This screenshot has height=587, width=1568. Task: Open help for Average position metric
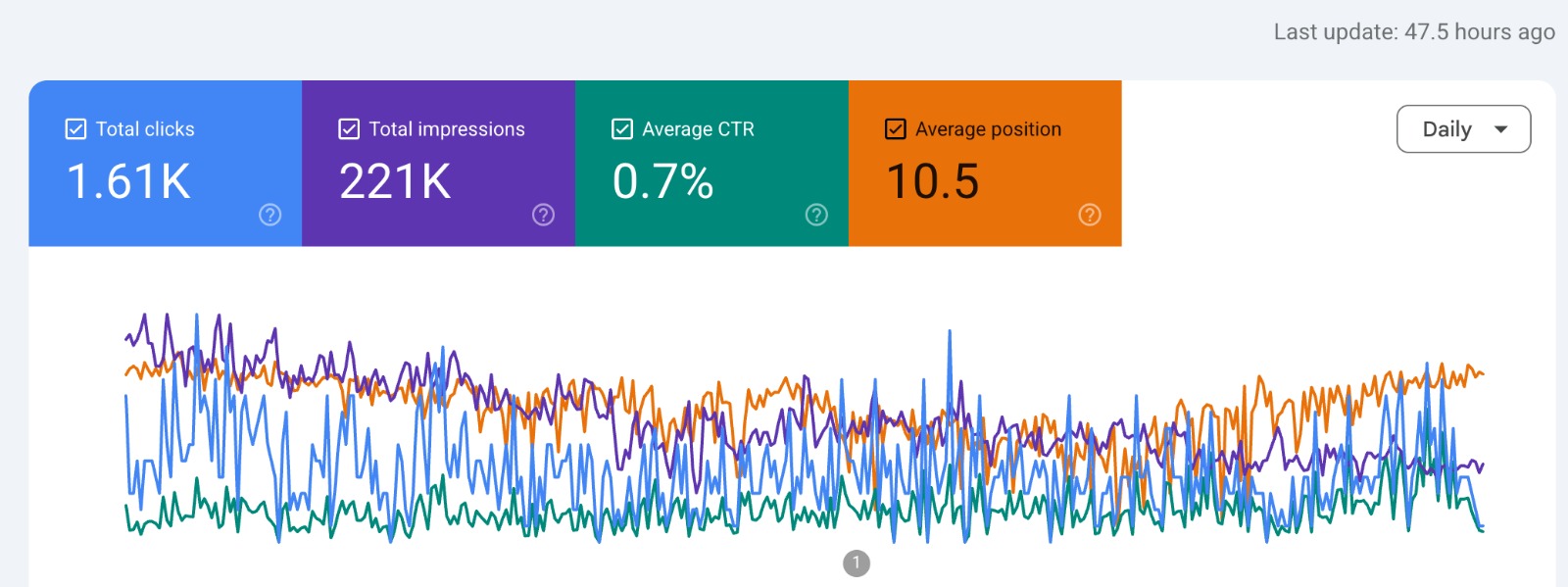pos(1090,215)
